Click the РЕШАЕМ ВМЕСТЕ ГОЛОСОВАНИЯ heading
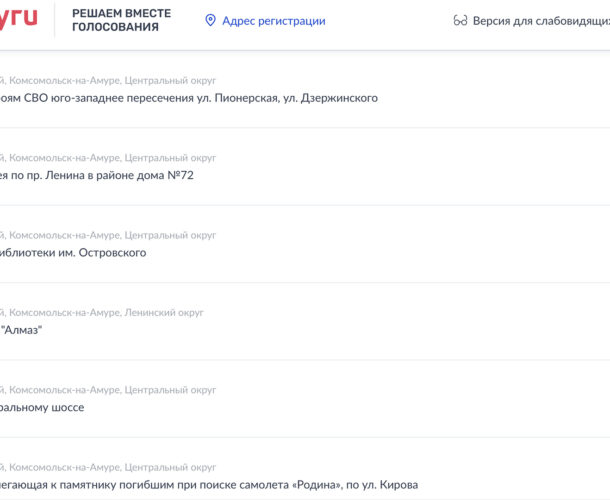 (121, 20)
